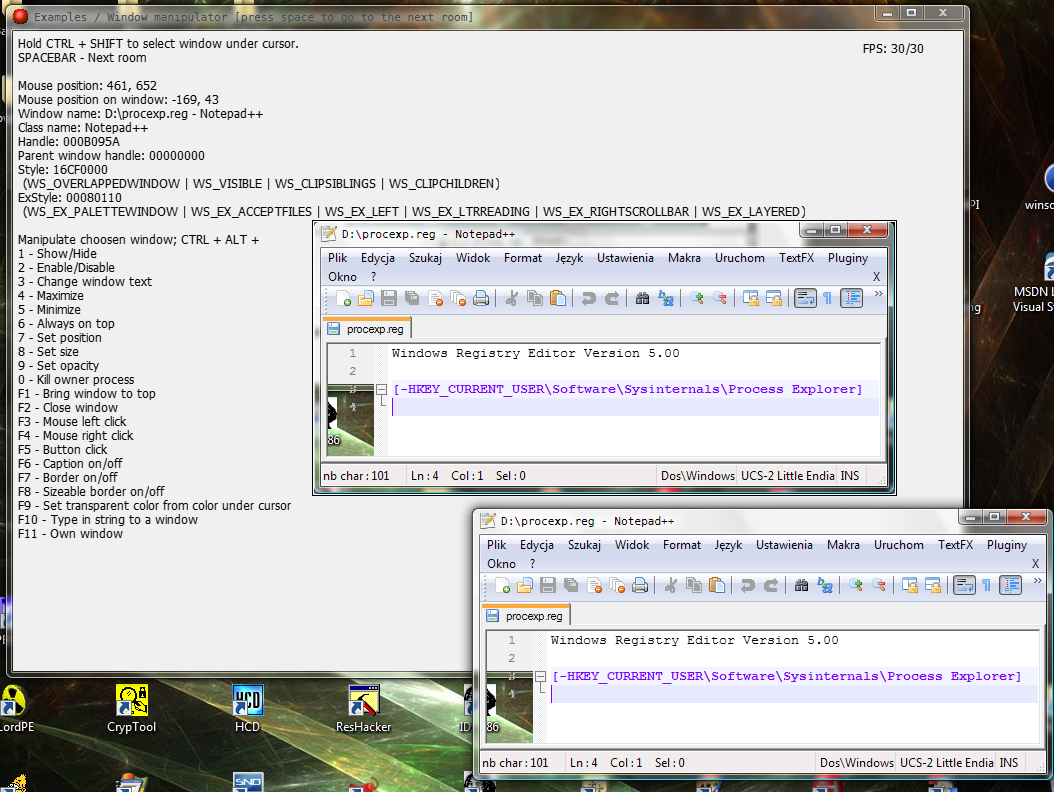This screenshot has width=1054, height=792.
Task: Collapse the HKEY_CURRENT_USER fold in upper Notepad++
Action: click(380, 389)
